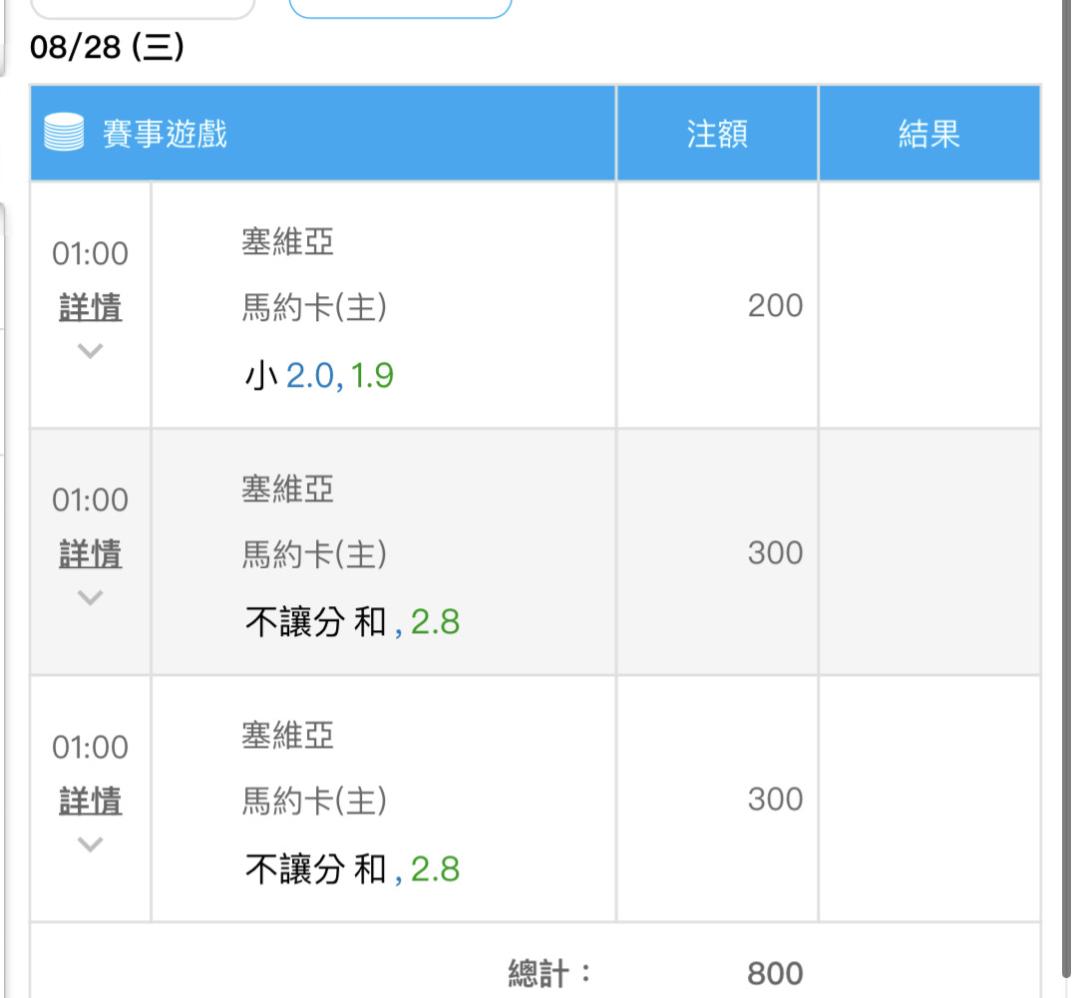This screenshot has height=998, width=1080.
Task: Click 馬約卡(主) in the first bet row
Action: pos(314,309)
